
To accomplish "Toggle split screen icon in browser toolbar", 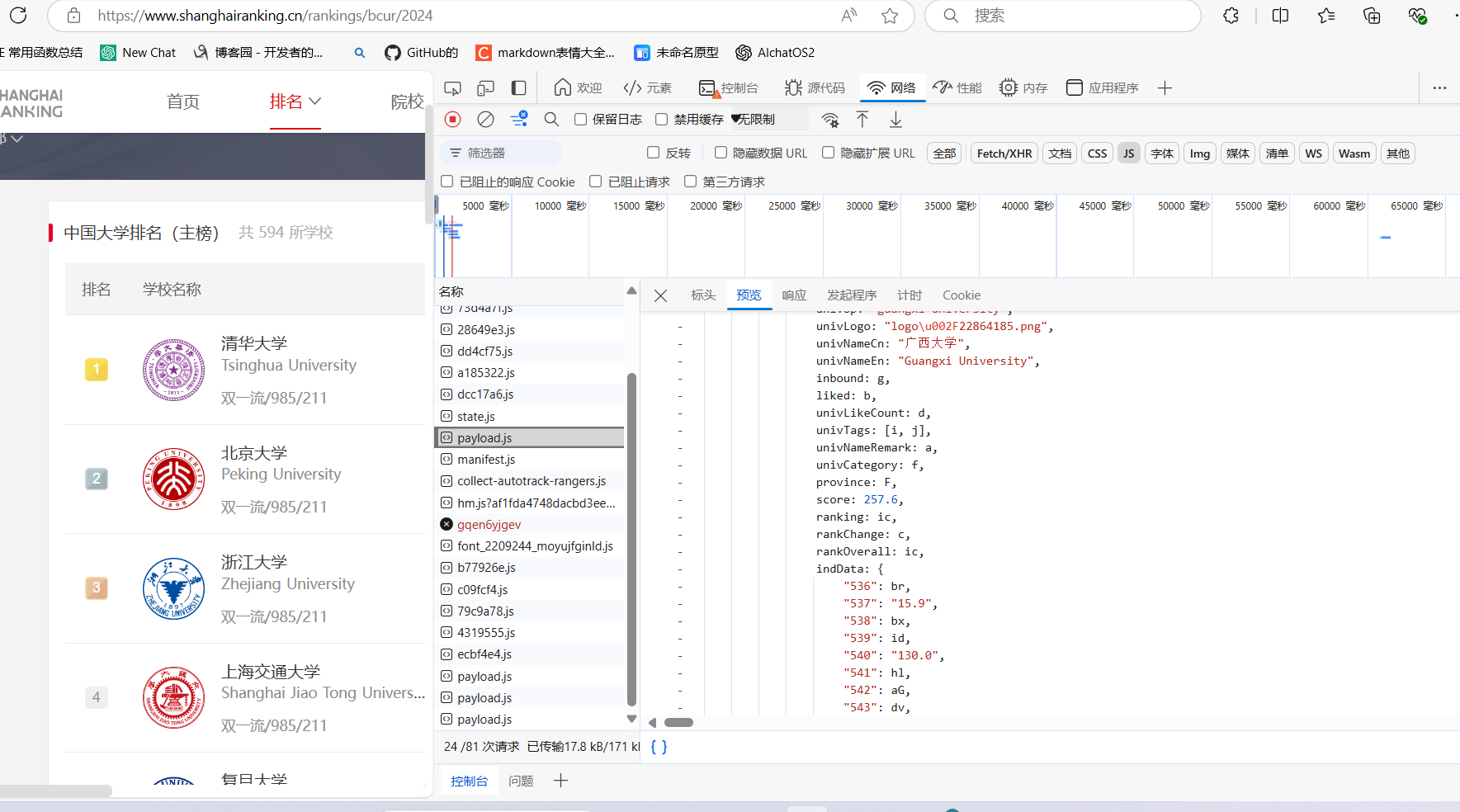I will click(x=1280, y=16).
